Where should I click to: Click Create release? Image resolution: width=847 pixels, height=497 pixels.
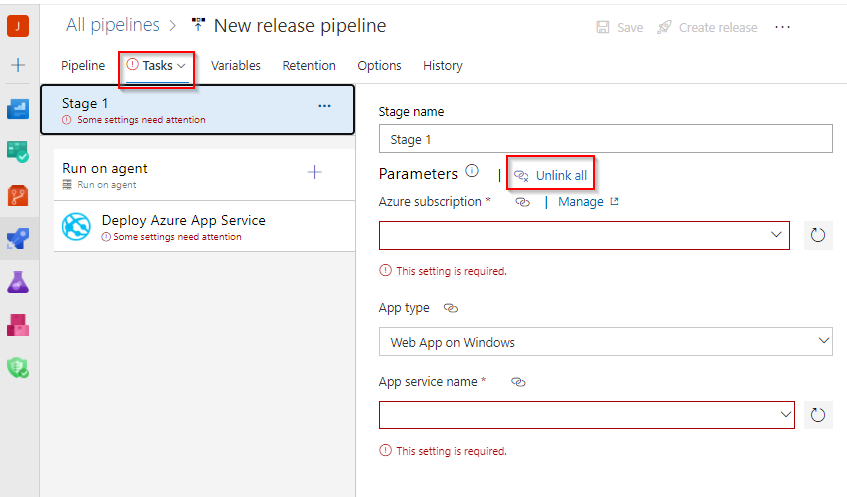pos(707,27)
